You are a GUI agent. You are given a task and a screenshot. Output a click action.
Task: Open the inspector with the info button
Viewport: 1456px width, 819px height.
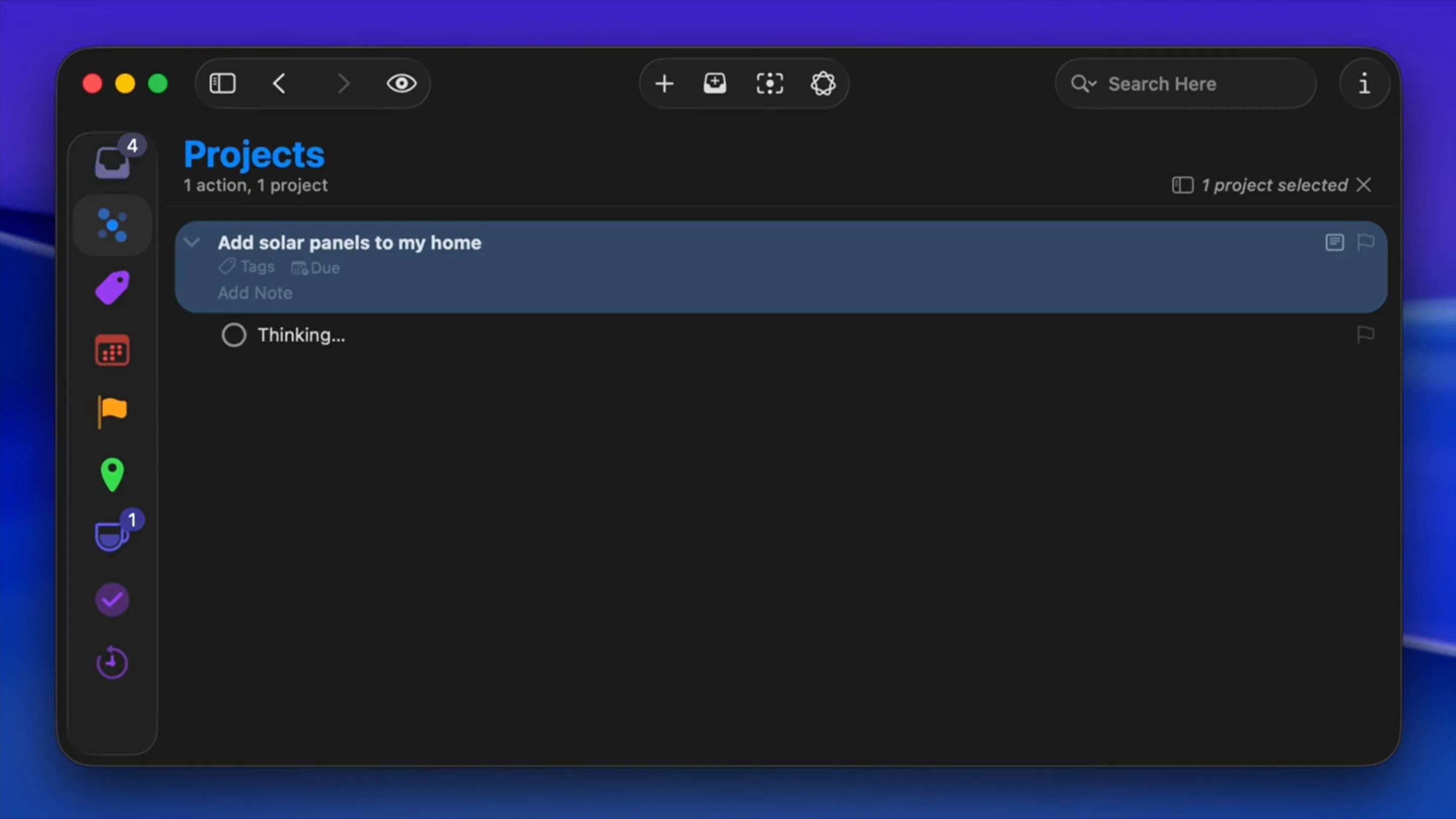click(x=1364, y=83)
